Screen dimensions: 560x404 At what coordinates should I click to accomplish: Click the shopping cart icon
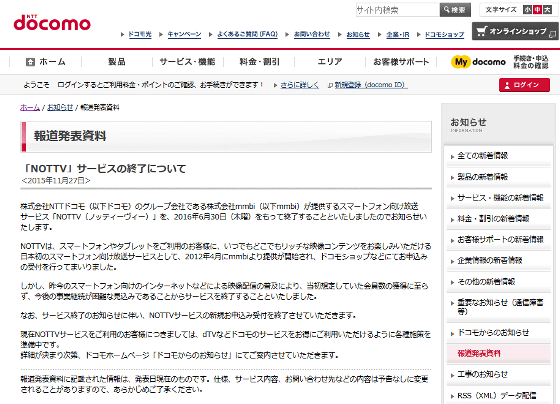(x=481, y=31)
